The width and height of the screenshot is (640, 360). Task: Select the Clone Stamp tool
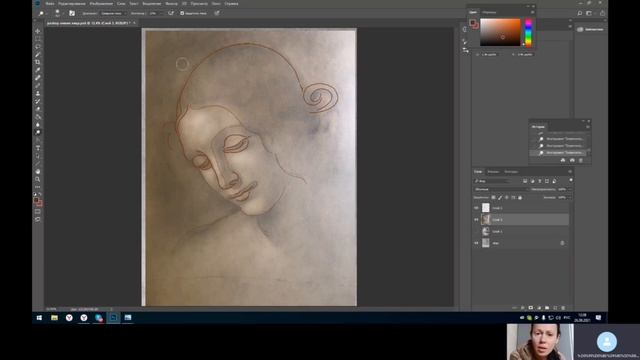pos(38,93)
